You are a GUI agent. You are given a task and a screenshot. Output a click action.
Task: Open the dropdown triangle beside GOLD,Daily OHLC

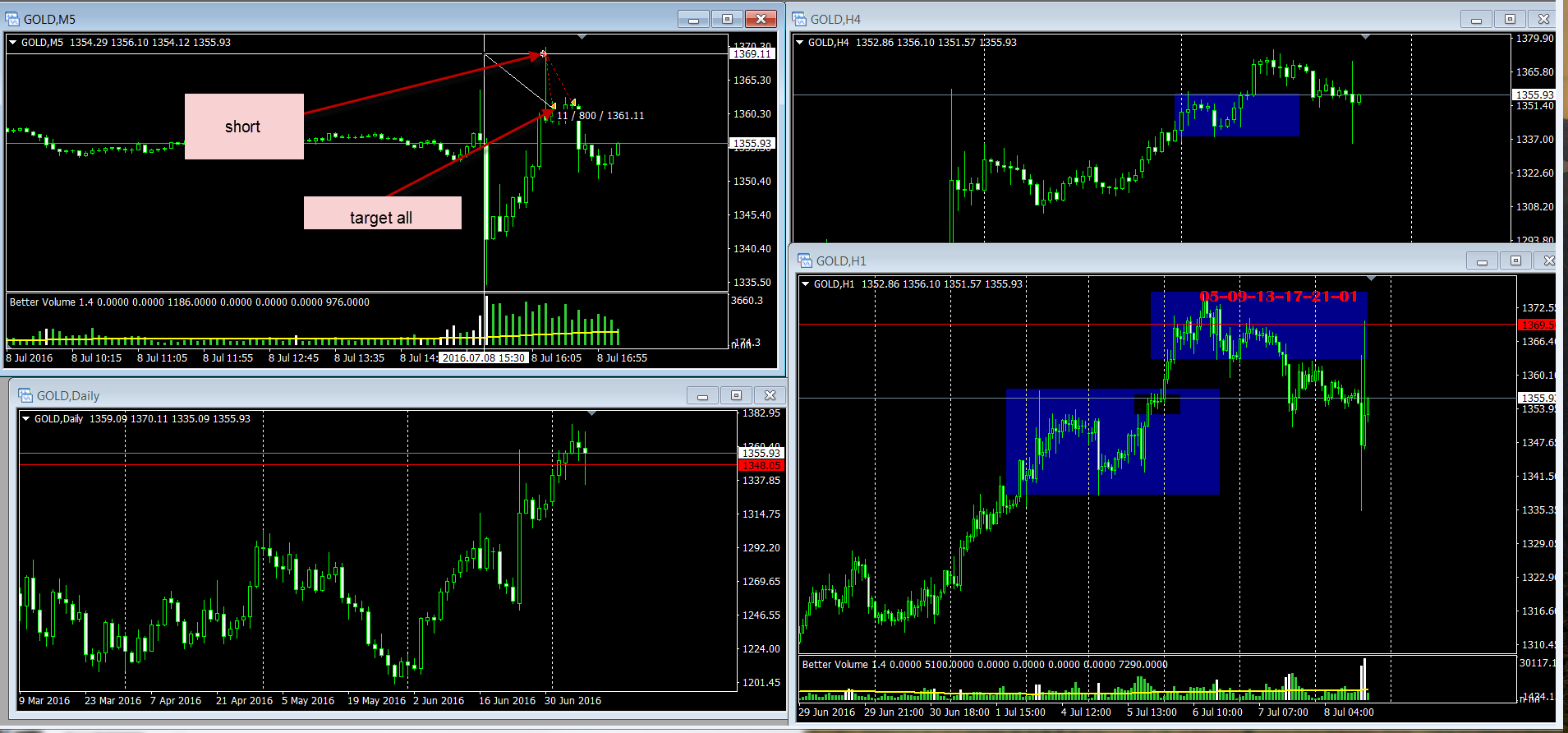tap(26, 419)
